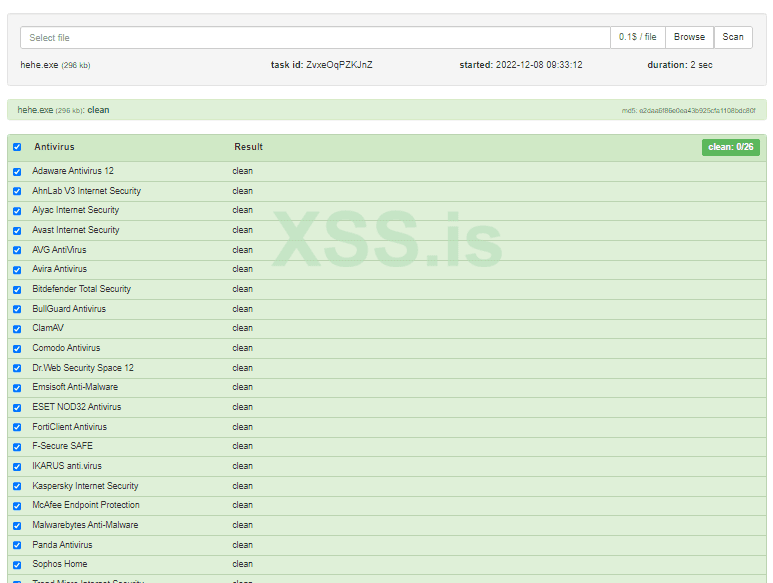Click the ESET NOD32 Antivirus name
Viewport: 773px width, 583px height.
coord(76,407)
